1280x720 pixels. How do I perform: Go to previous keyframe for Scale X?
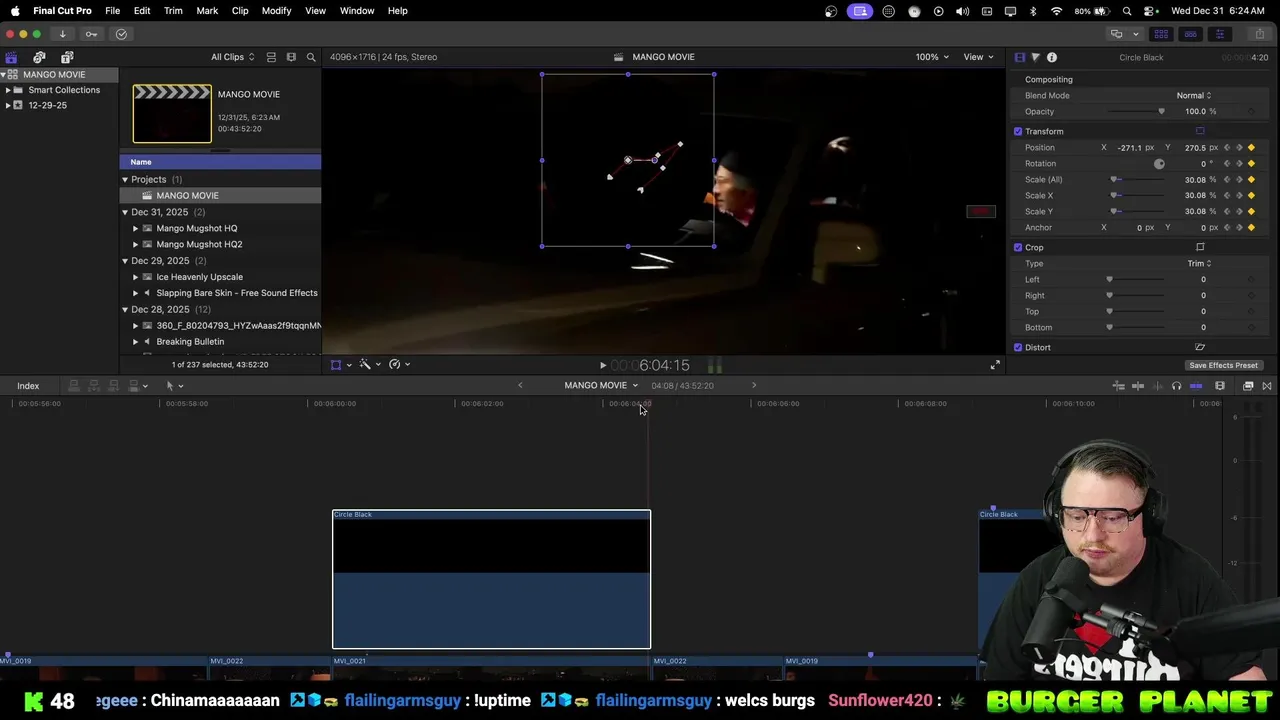1227,195
